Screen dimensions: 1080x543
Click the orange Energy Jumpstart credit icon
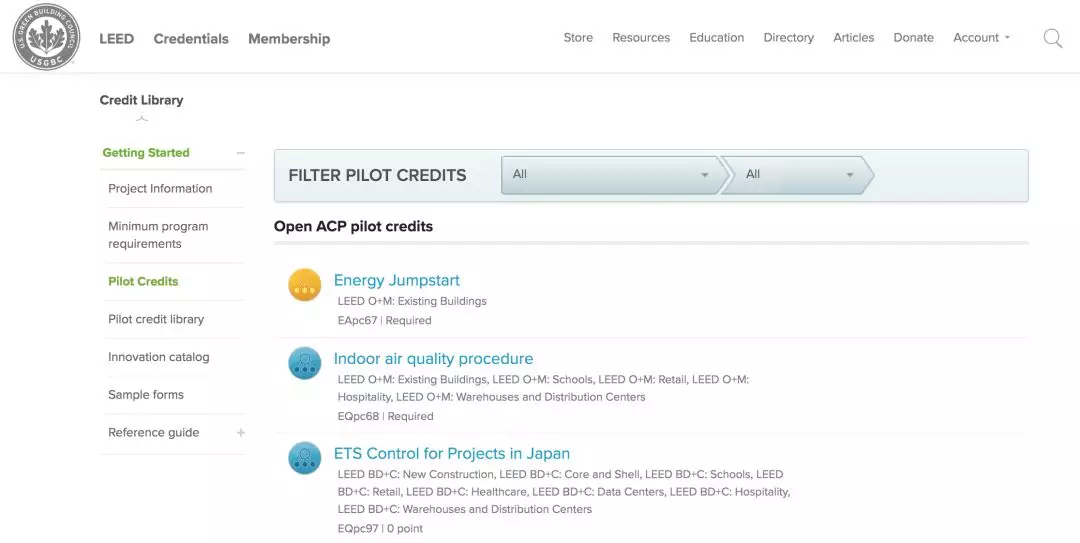[305, 285]
